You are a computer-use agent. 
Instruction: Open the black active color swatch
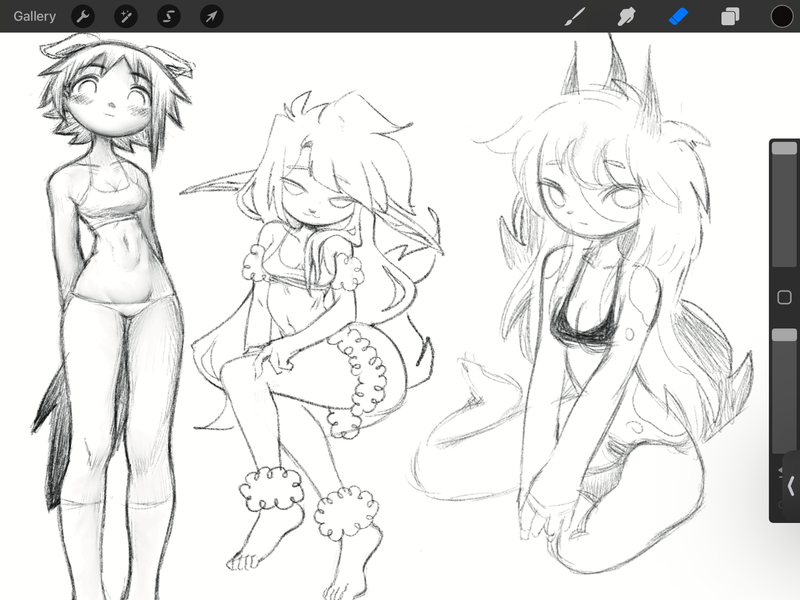[x=781, y=16]
